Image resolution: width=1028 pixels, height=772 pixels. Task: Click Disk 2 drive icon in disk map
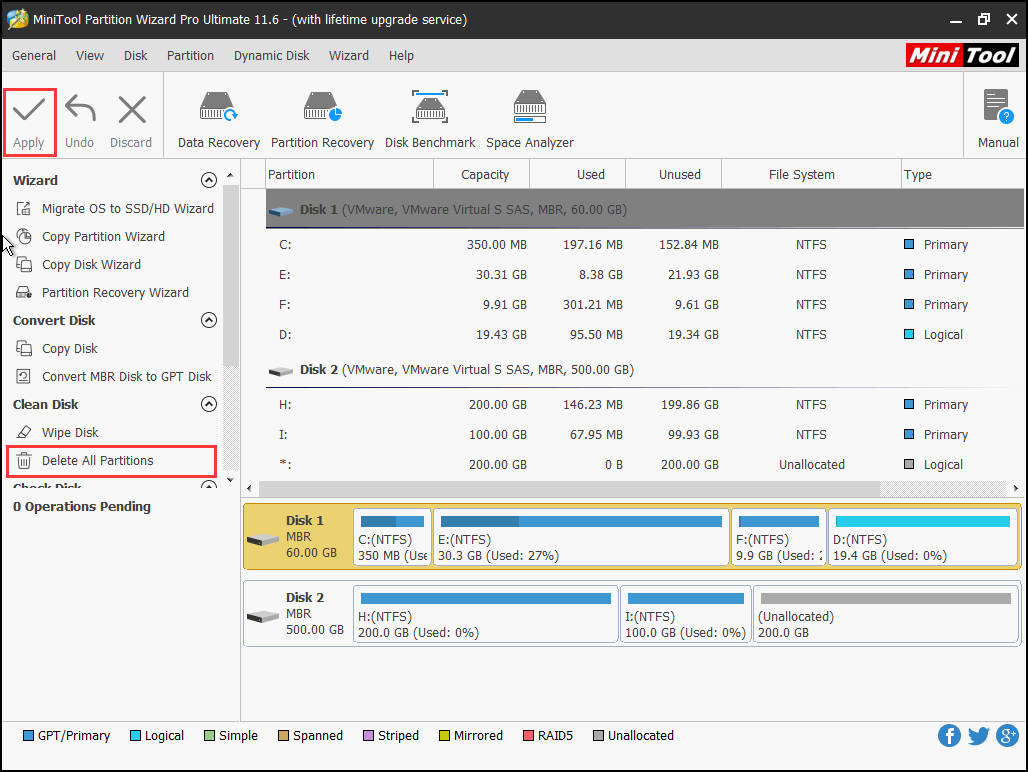click(263, 617)
